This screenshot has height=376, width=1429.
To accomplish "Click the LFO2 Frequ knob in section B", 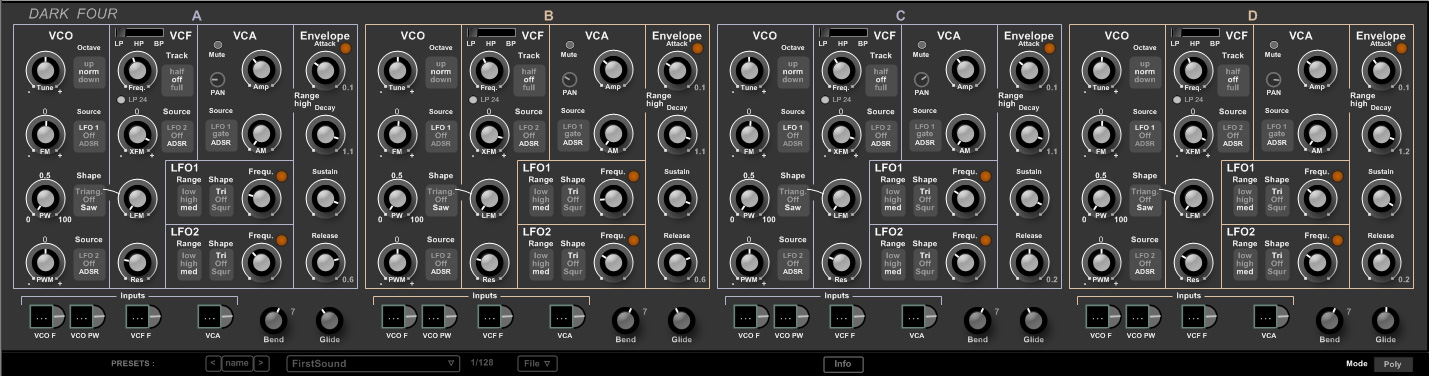I will [614, 262].
